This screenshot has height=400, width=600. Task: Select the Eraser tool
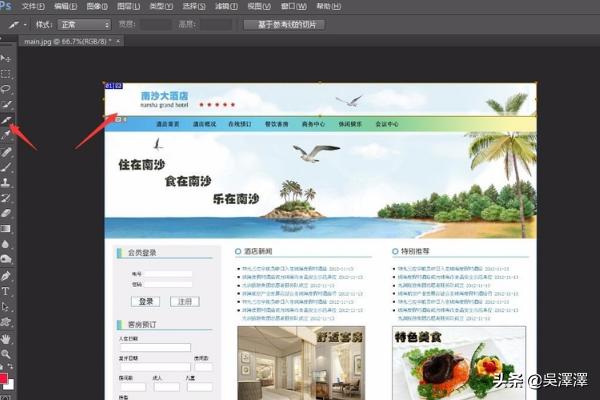tap(6, 213)
